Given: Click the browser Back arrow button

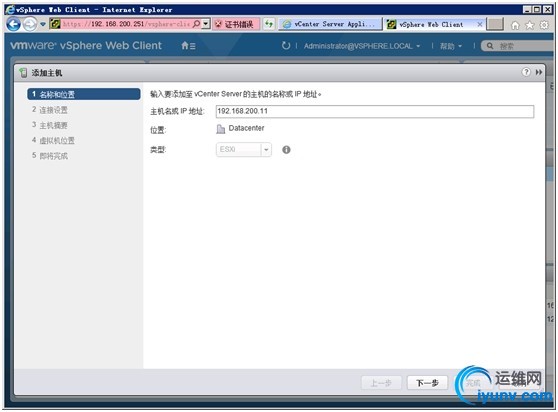Looking at the screenshot, I should (14, 24).
